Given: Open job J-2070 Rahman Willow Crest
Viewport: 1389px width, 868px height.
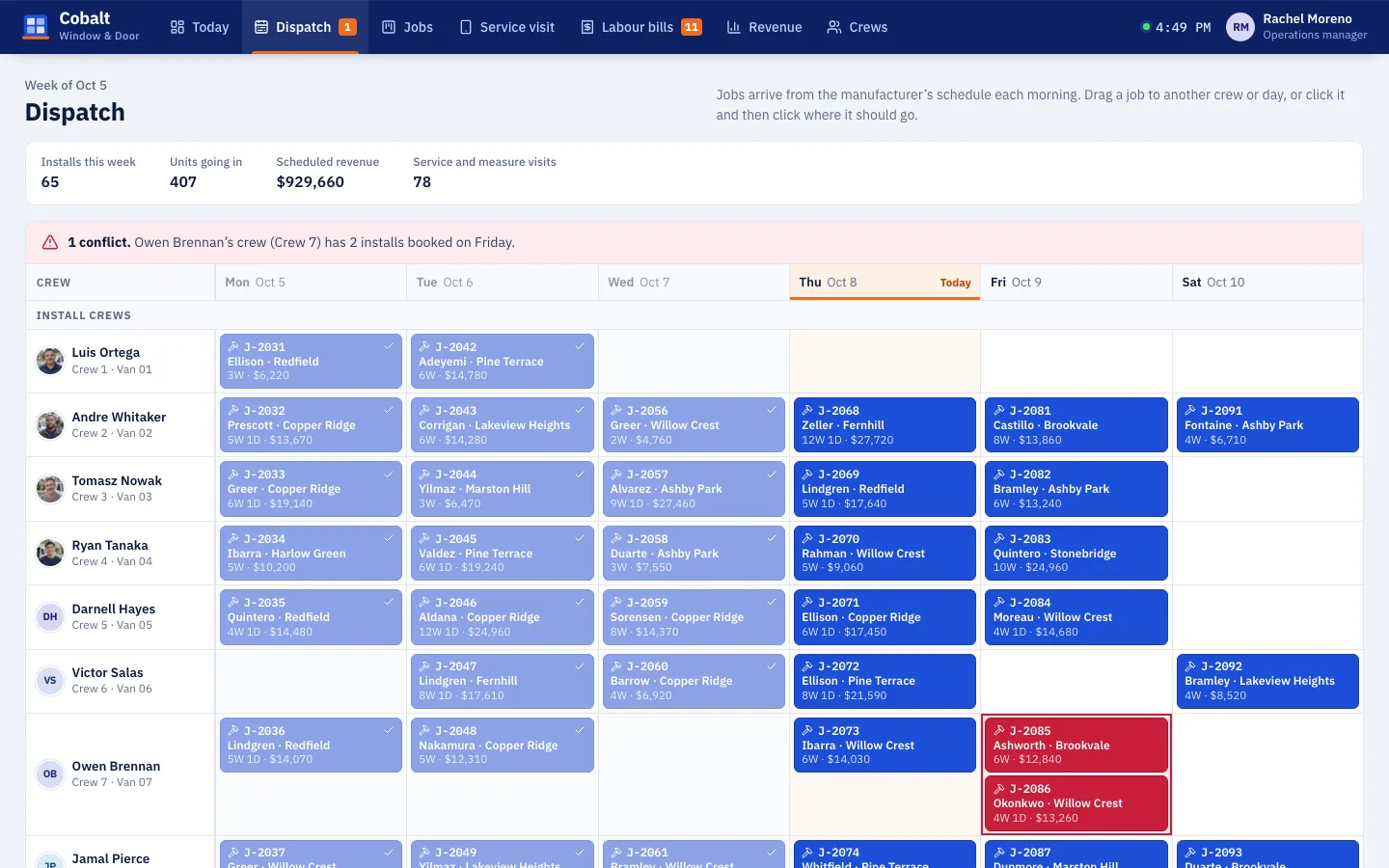Looking at the screenshot, I should coord(885,553).
